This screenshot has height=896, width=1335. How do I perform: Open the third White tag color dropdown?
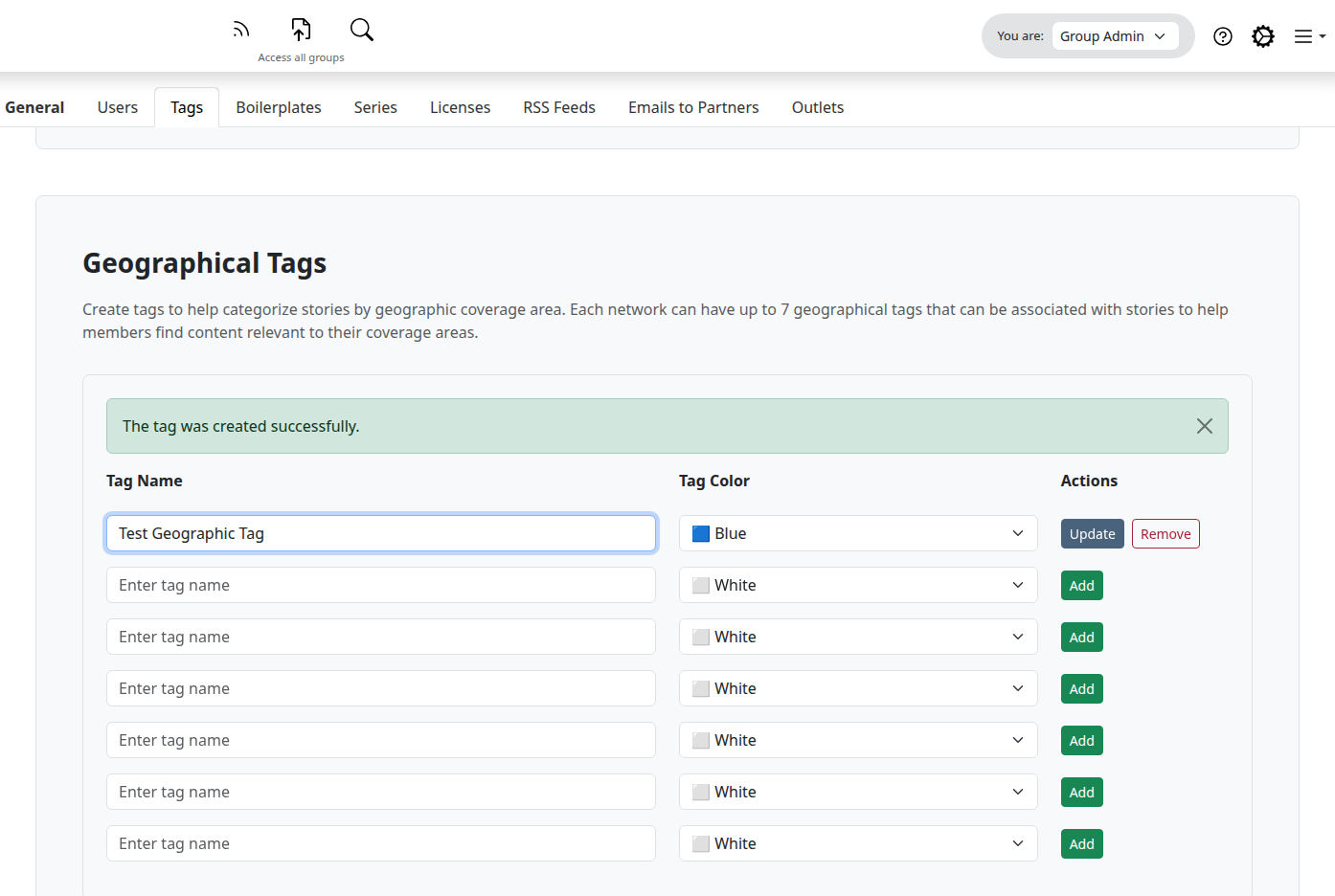point(858,688)
